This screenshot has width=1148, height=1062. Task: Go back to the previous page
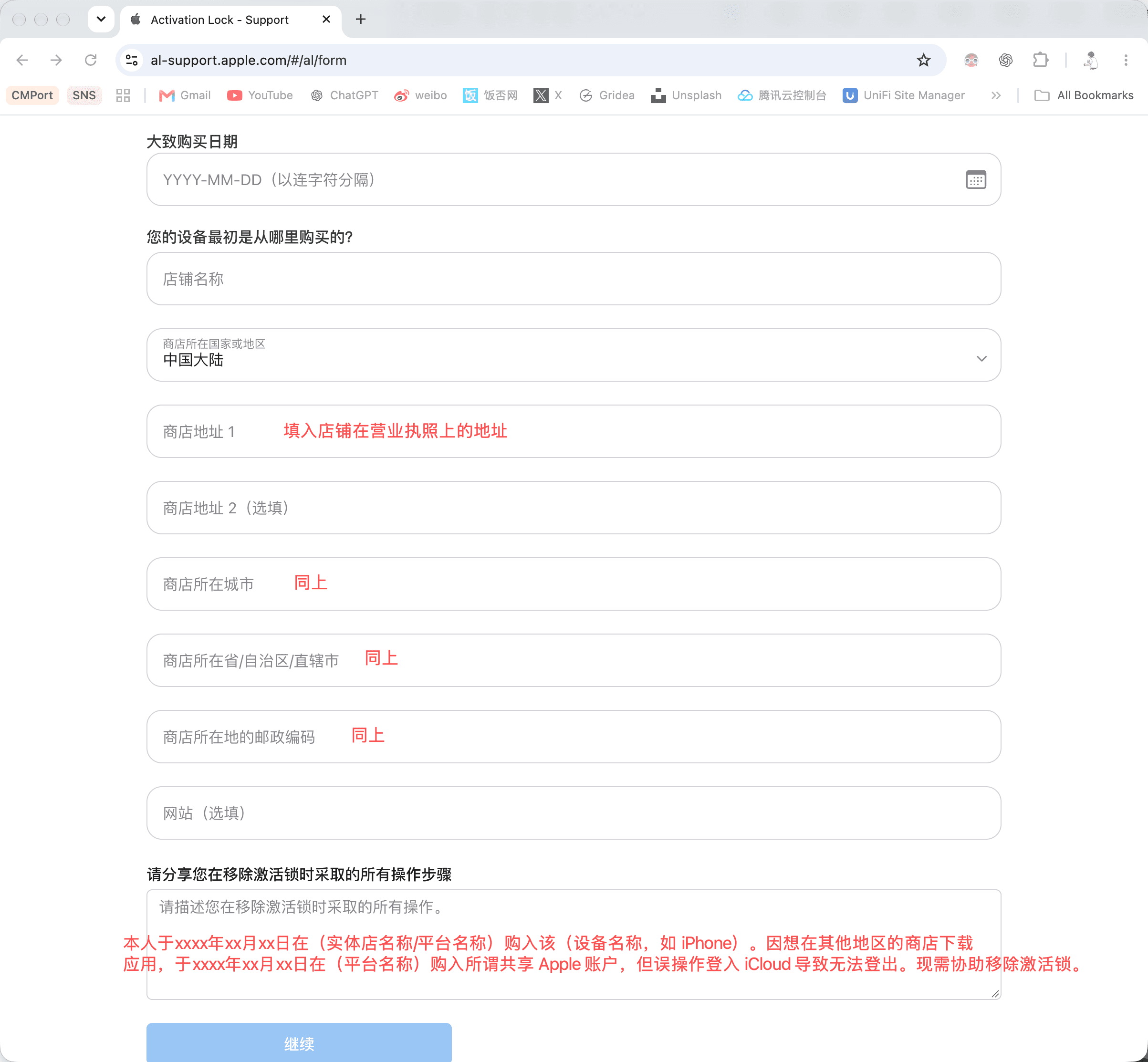point(22,60)
